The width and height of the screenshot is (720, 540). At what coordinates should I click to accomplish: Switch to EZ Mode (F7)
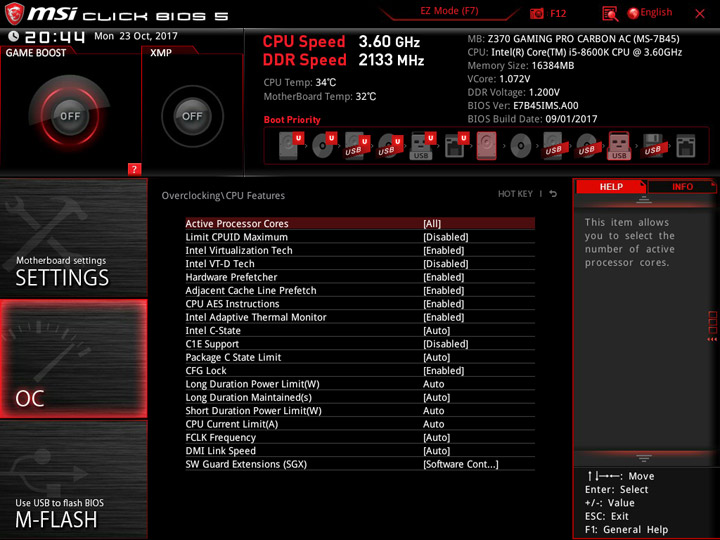coord(449,11)
